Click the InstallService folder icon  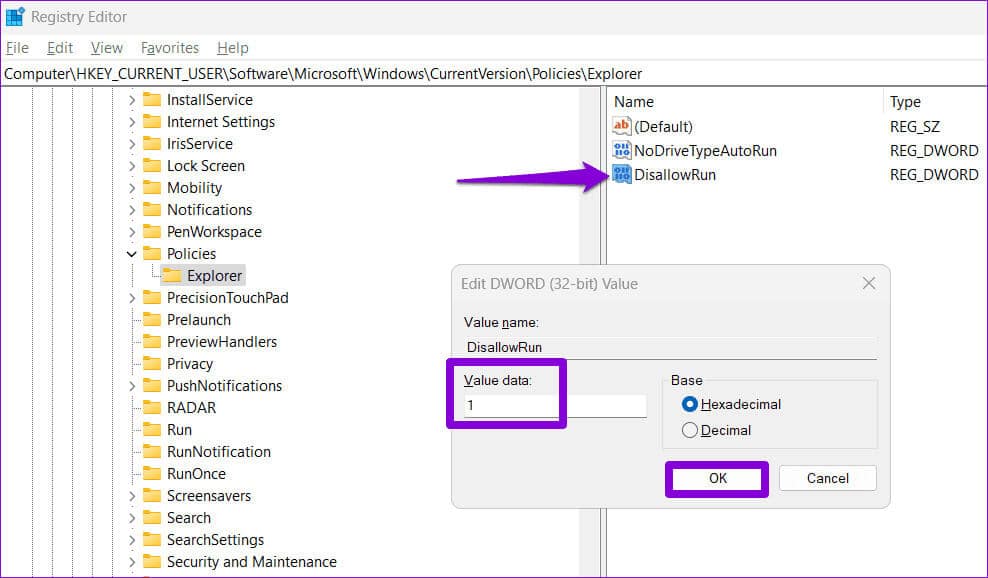click(x=152, y=100)
